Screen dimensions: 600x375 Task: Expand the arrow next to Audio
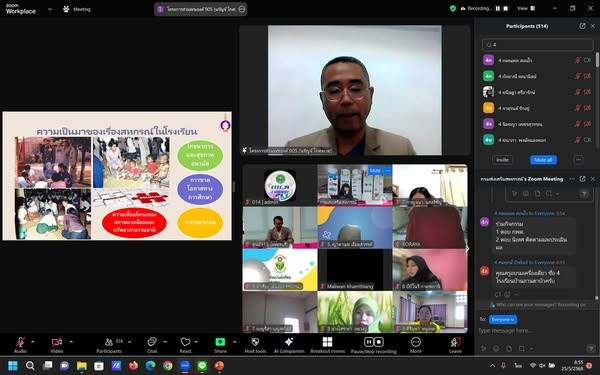[33, 342]
